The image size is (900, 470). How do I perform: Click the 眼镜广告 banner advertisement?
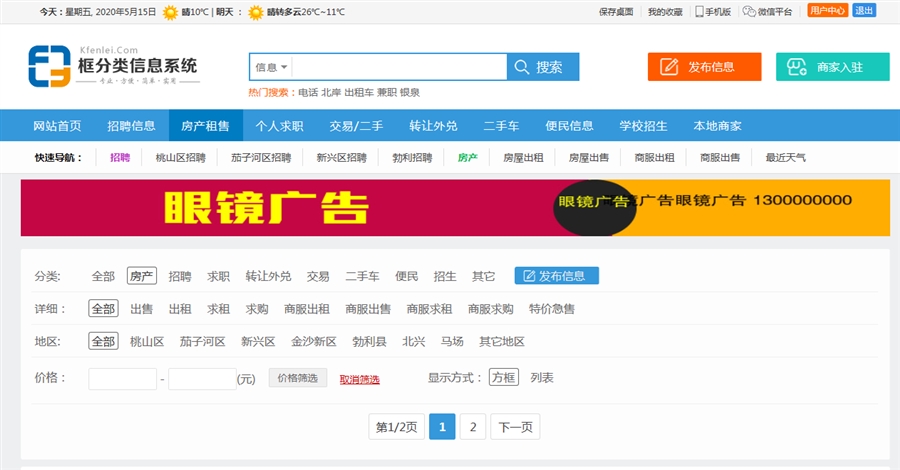(x=455, y=208)
